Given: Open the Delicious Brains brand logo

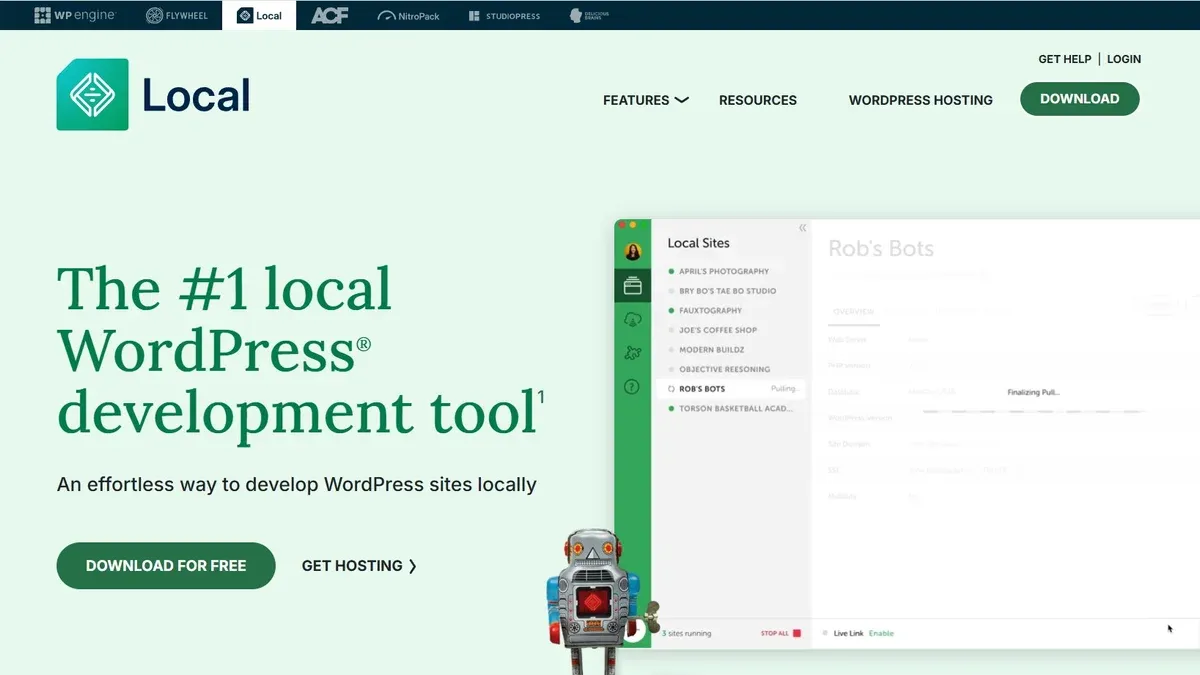Looking at the screenshot, I should click(x=589, y=15).
